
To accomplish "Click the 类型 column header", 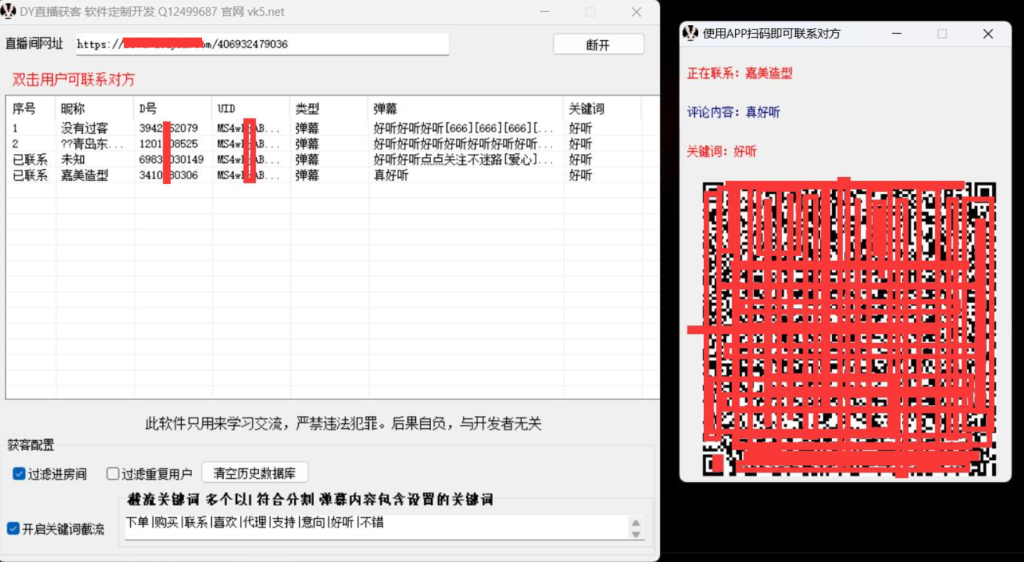I will point(329,108).
